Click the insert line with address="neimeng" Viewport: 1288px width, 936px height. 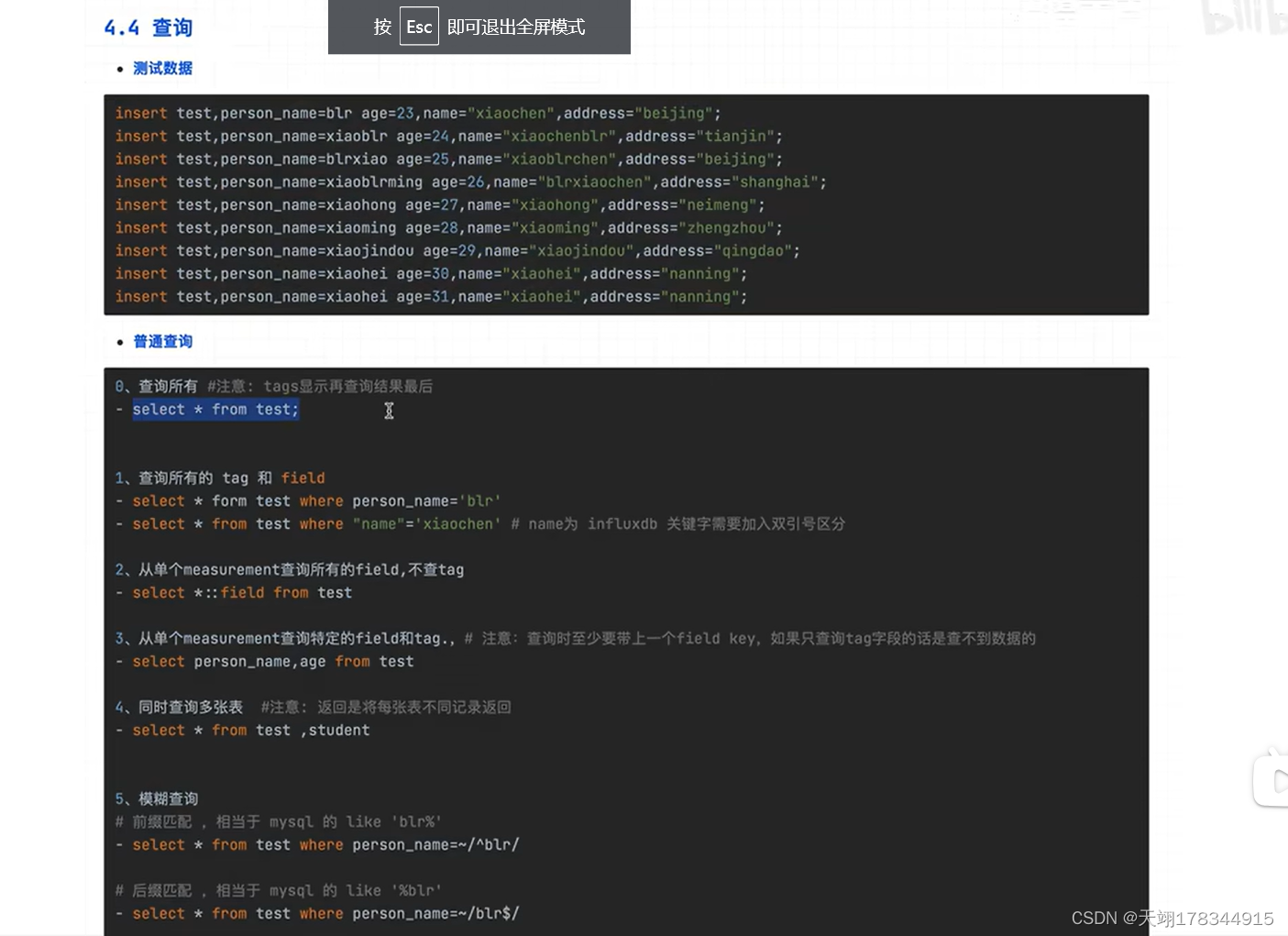(440, 205)
